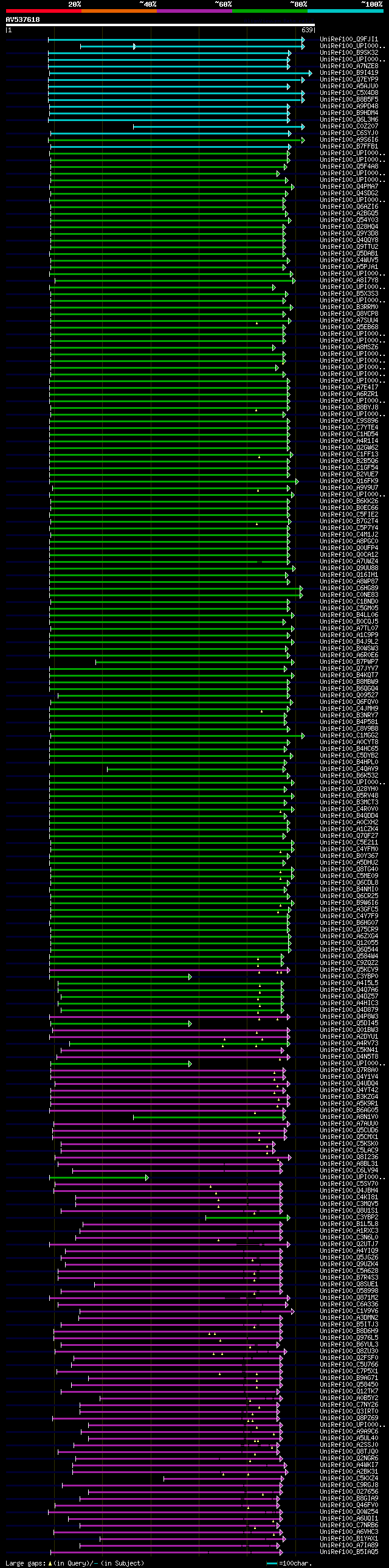The image size is (389, 1568).
Task: Select label UniRef100_Q4P8W3
Action: pos(349,1017)
